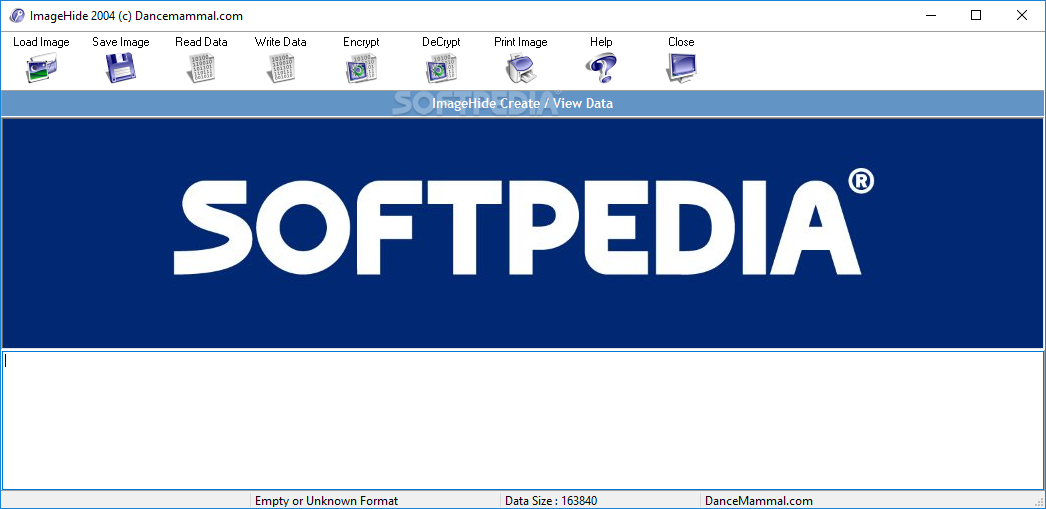Click the Close label in toolbar
Viewport: 1046px width, 509px height.
coord(681,42)
